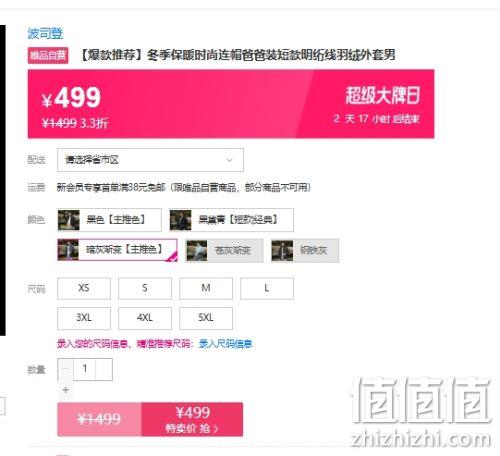
Task: Pick size M
Action: [x=206, y=288]
